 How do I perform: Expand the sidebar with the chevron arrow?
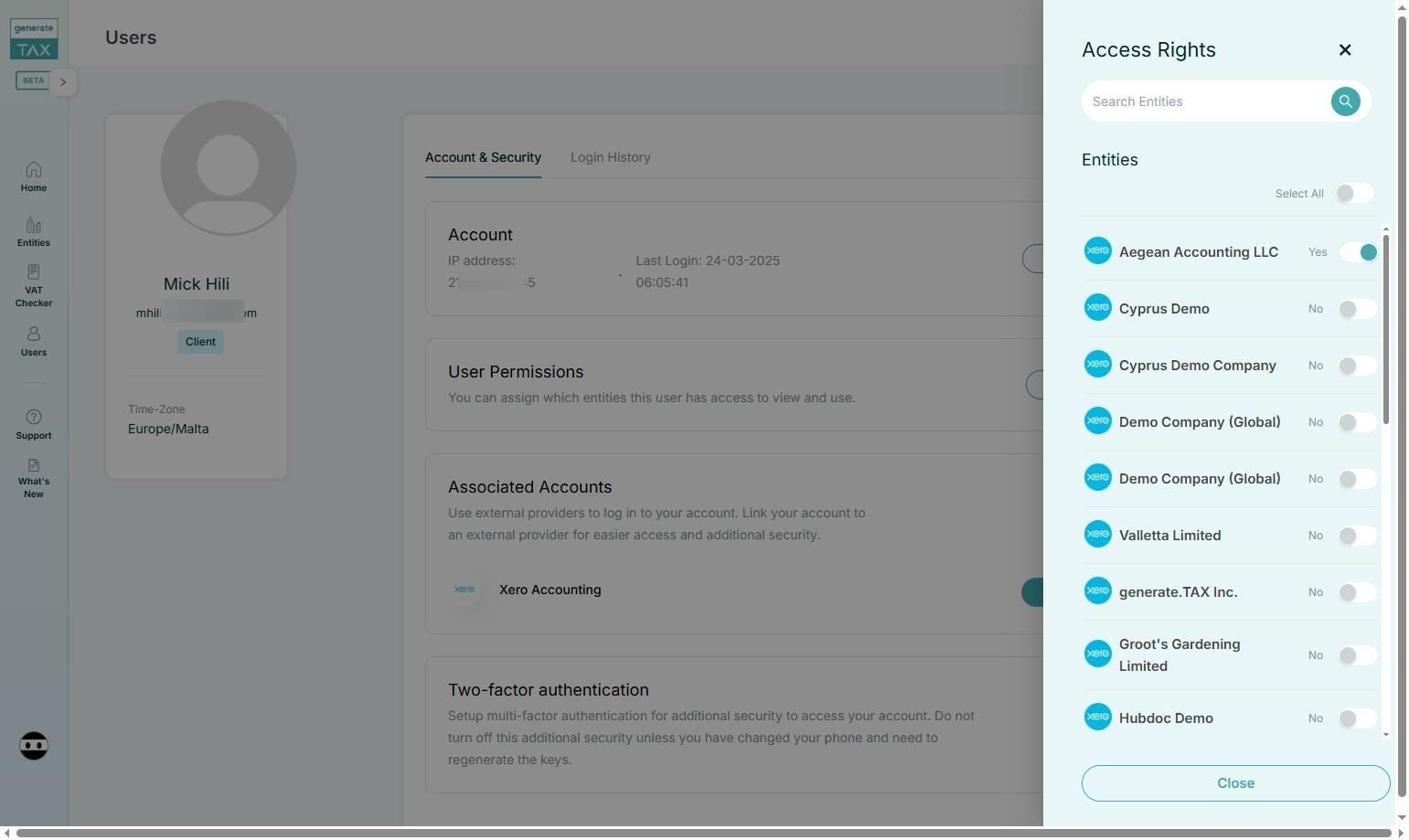pyautogui.click(x=63, y=82)
